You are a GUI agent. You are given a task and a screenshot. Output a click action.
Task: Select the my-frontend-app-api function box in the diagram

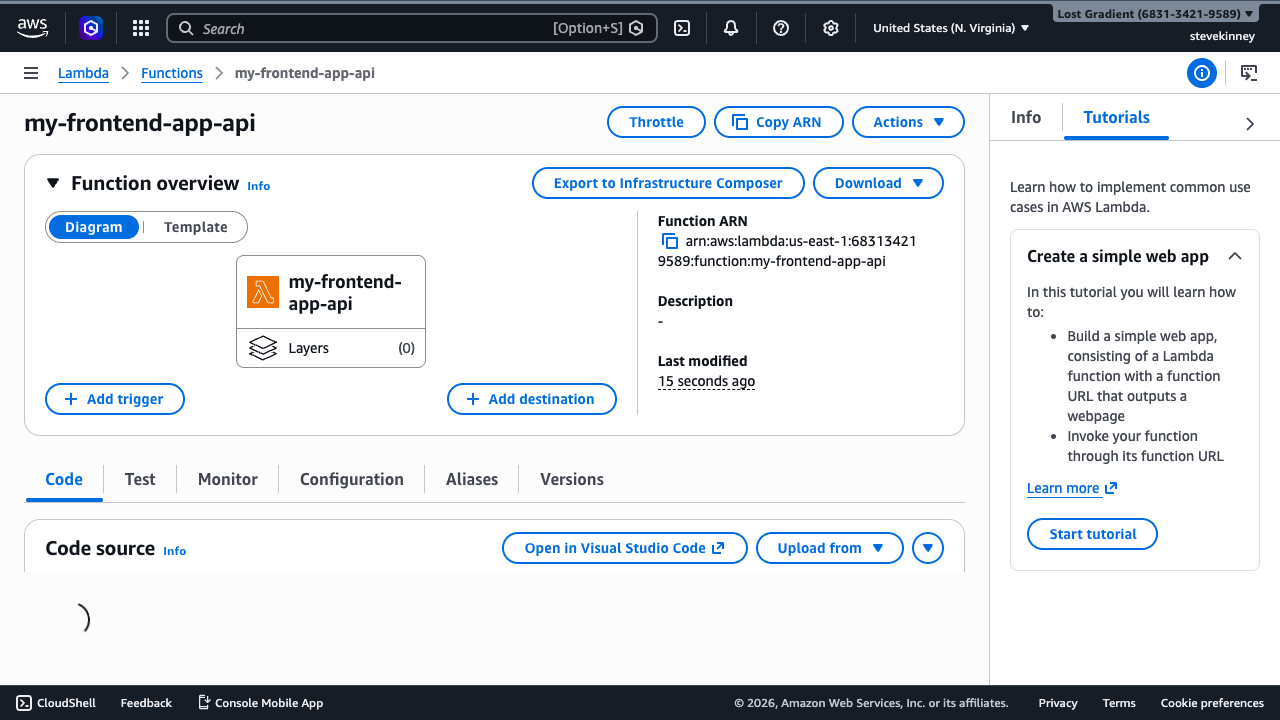point(331,292)
